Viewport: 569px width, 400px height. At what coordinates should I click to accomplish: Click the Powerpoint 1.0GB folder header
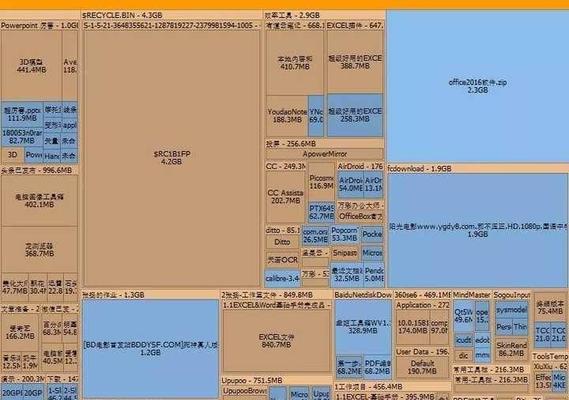point(39,25)
